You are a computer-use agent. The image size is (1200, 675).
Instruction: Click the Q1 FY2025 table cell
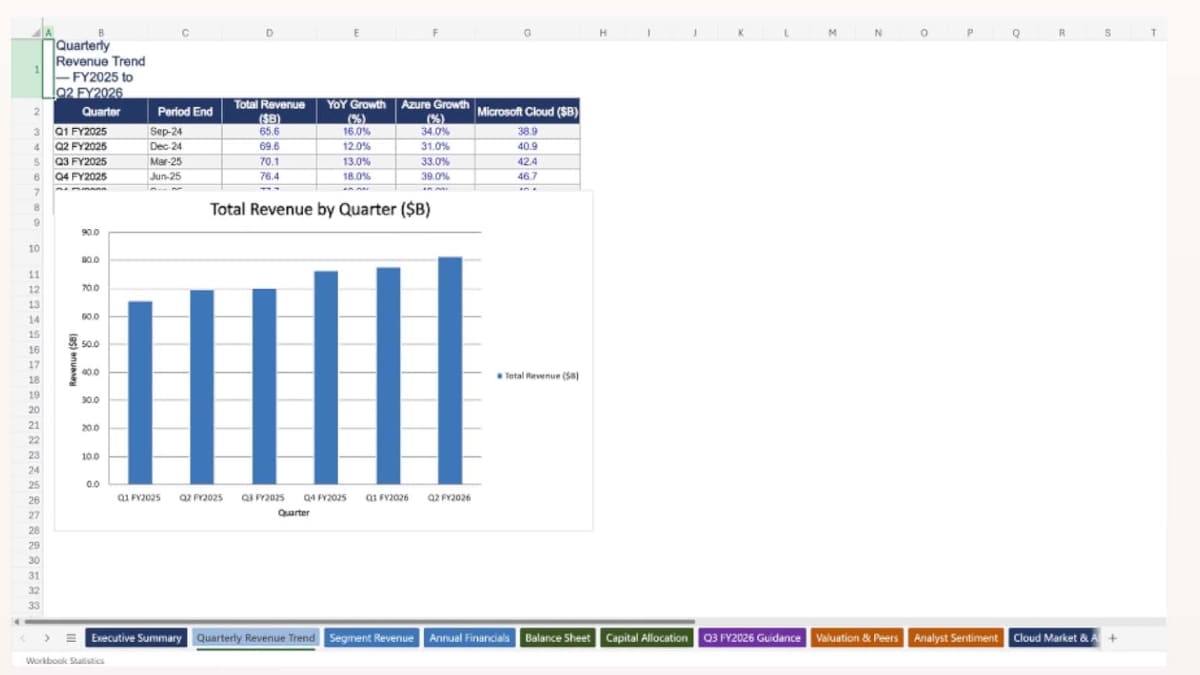(x=100, y=131)
